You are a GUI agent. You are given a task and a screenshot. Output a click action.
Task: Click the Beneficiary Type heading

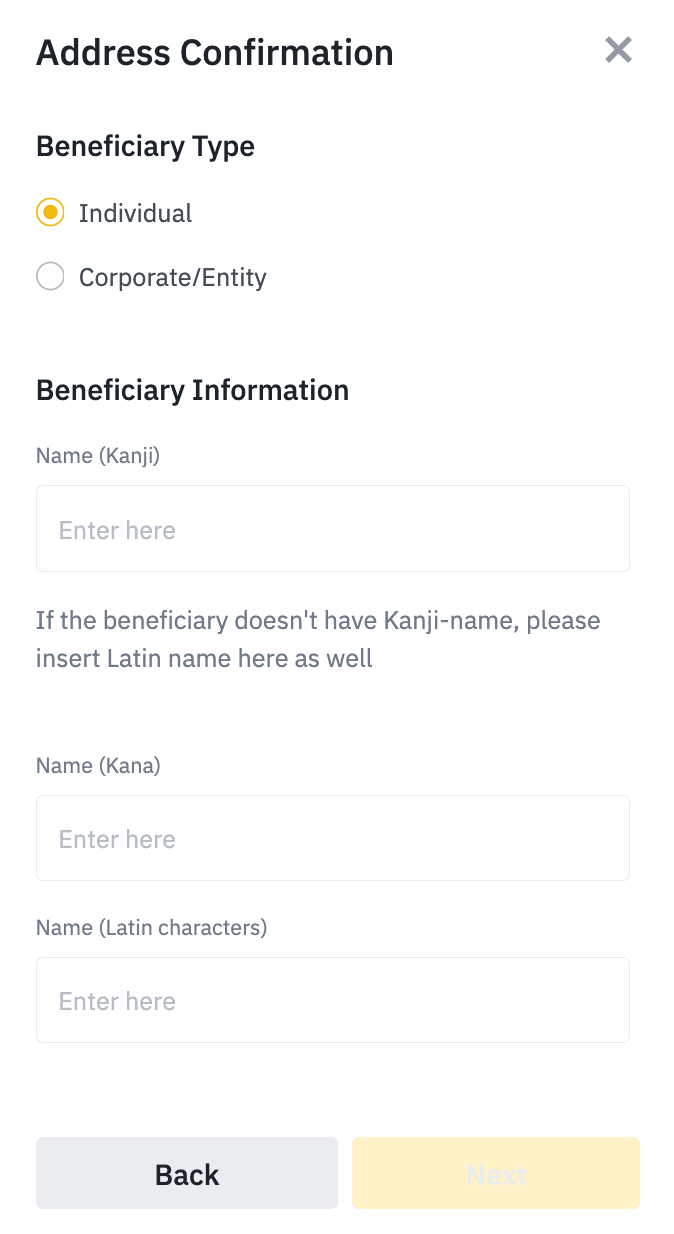tap(145, 146)
